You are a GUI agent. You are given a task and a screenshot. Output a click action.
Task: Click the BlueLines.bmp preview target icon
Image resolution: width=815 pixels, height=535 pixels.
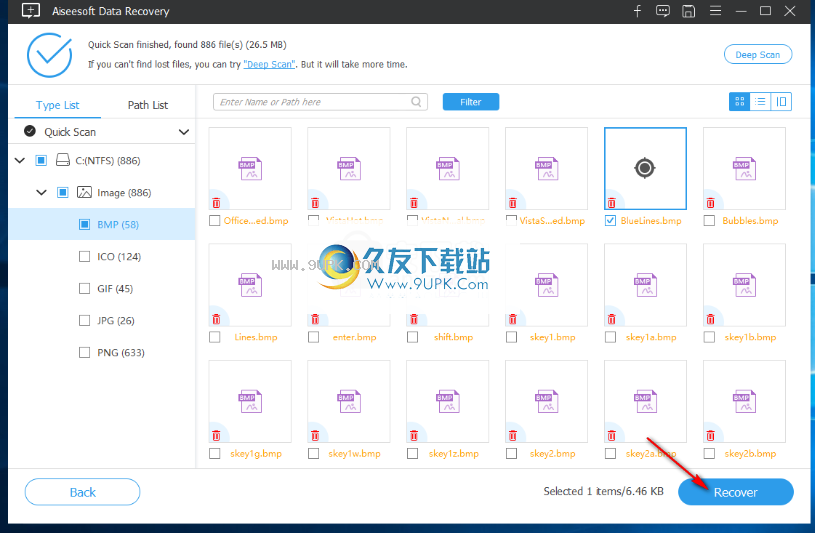645,168
